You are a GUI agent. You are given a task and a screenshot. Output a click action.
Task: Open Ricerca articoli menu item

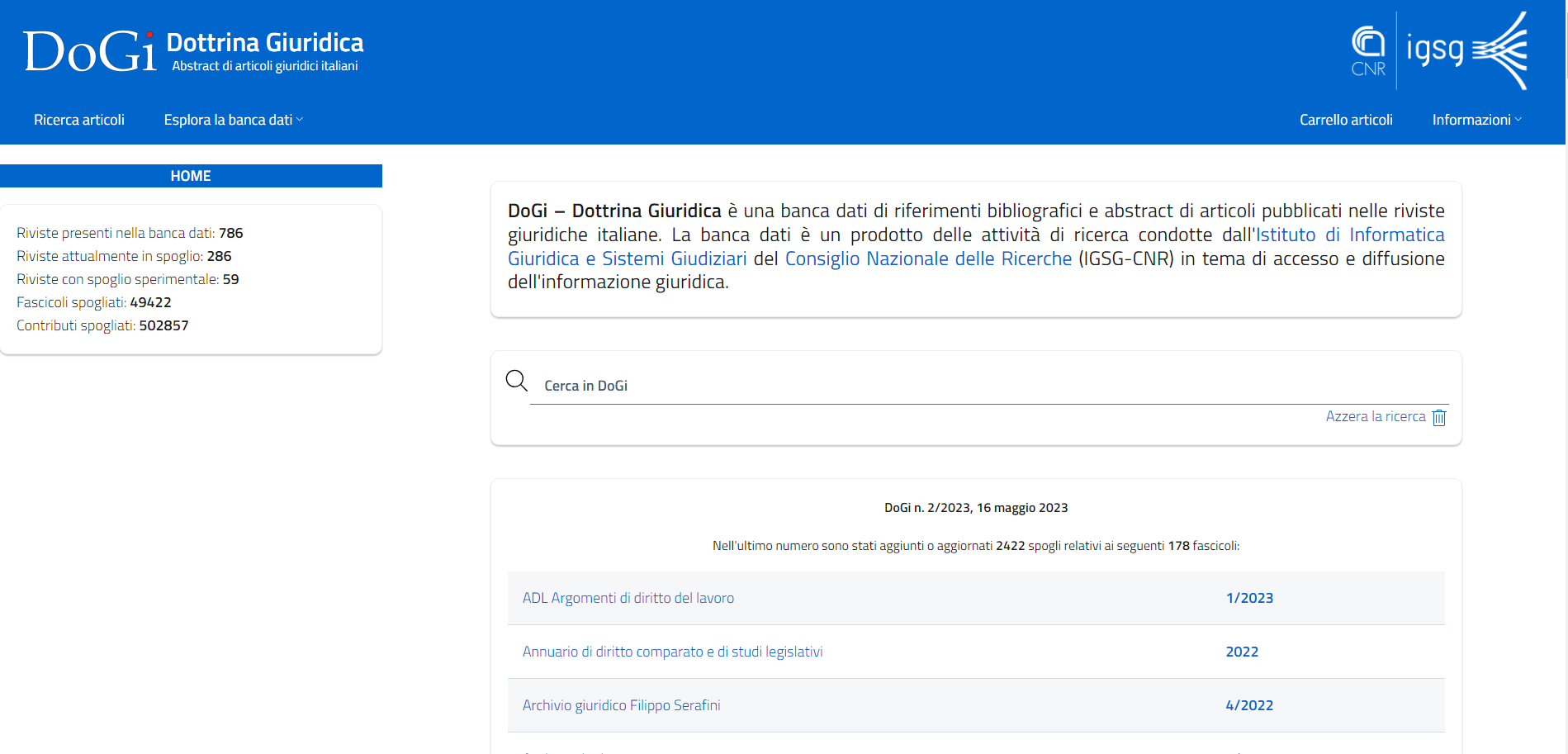(x=79, y=120)
